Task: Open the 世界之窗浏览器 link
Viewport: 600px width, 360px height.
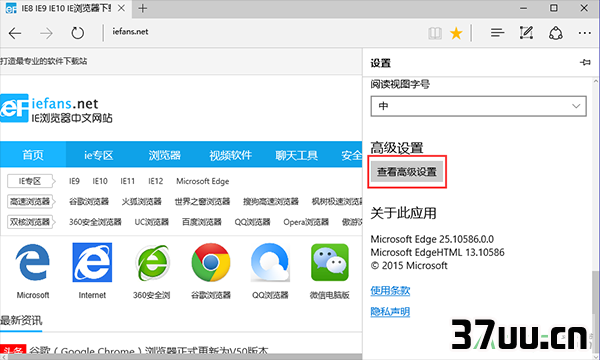Action: [x=202, y=201]
